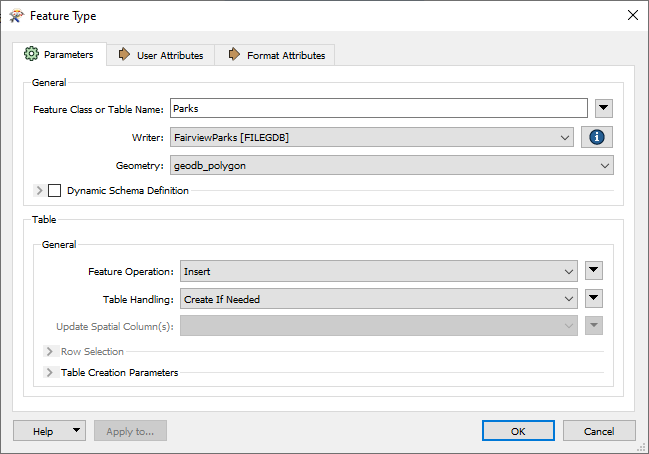
Task: Open the Table Handling dropdown
Action: click(379, 299)
